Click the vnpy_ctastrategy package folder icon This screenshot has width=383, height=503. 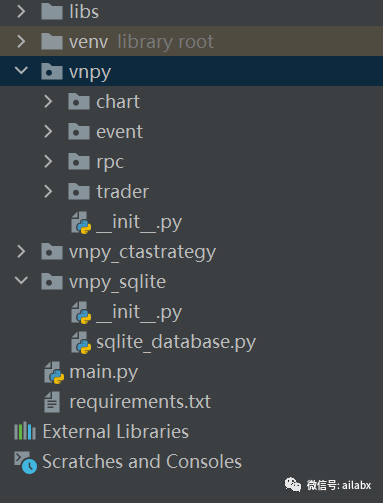52,251
